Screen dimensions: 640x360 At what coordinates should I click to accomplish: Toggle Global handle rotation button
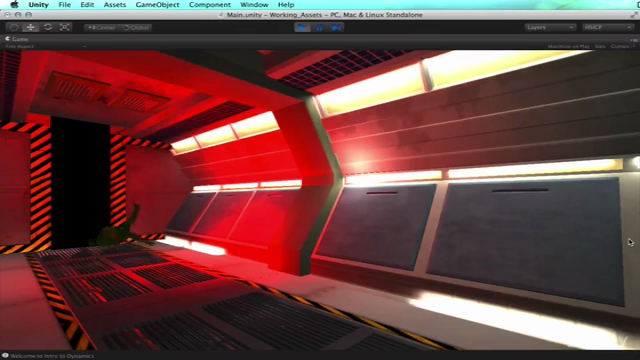pos(136,28)
